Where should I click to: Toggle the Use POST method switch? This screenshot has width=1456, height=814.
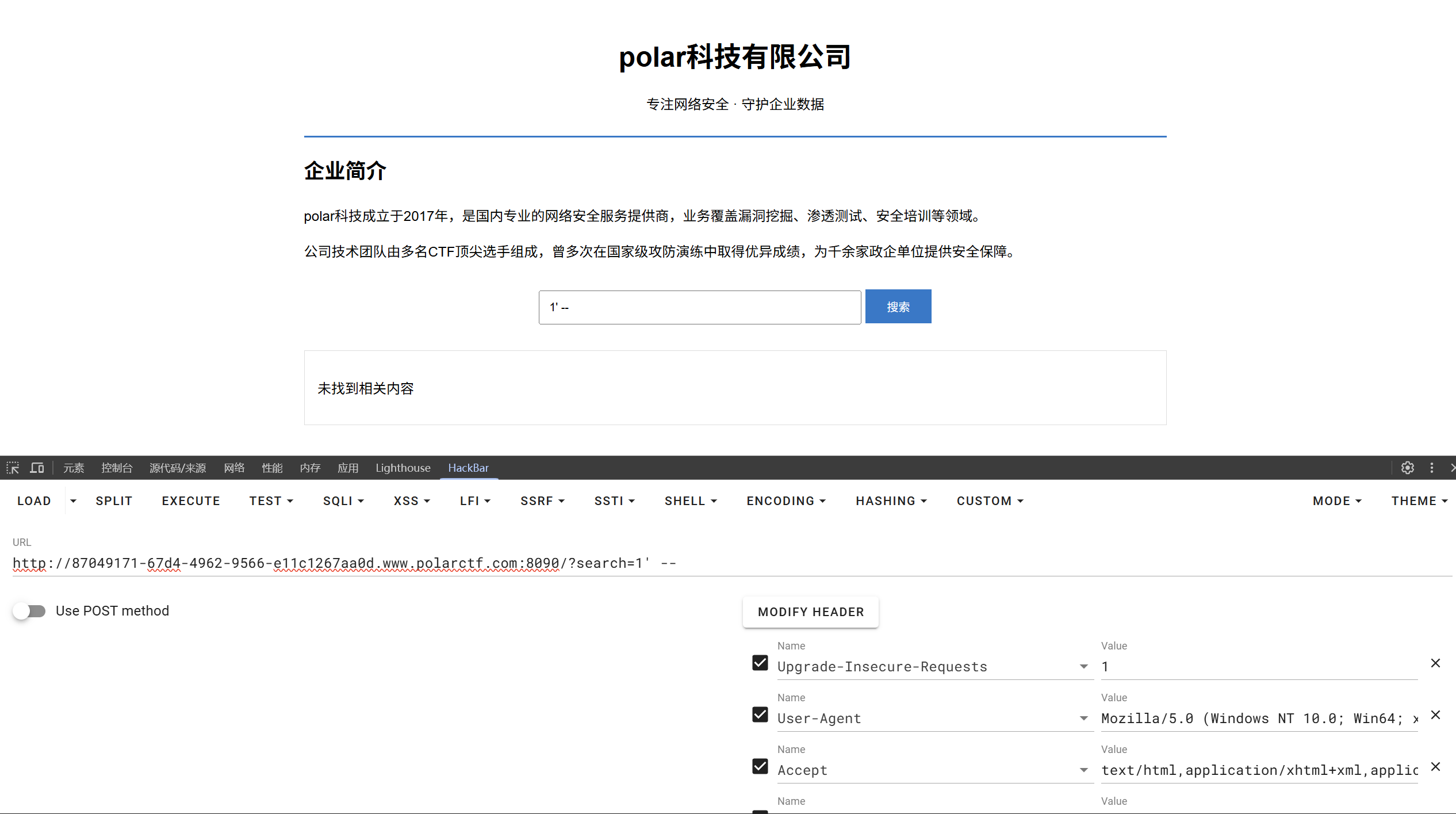tap(29, 611)
